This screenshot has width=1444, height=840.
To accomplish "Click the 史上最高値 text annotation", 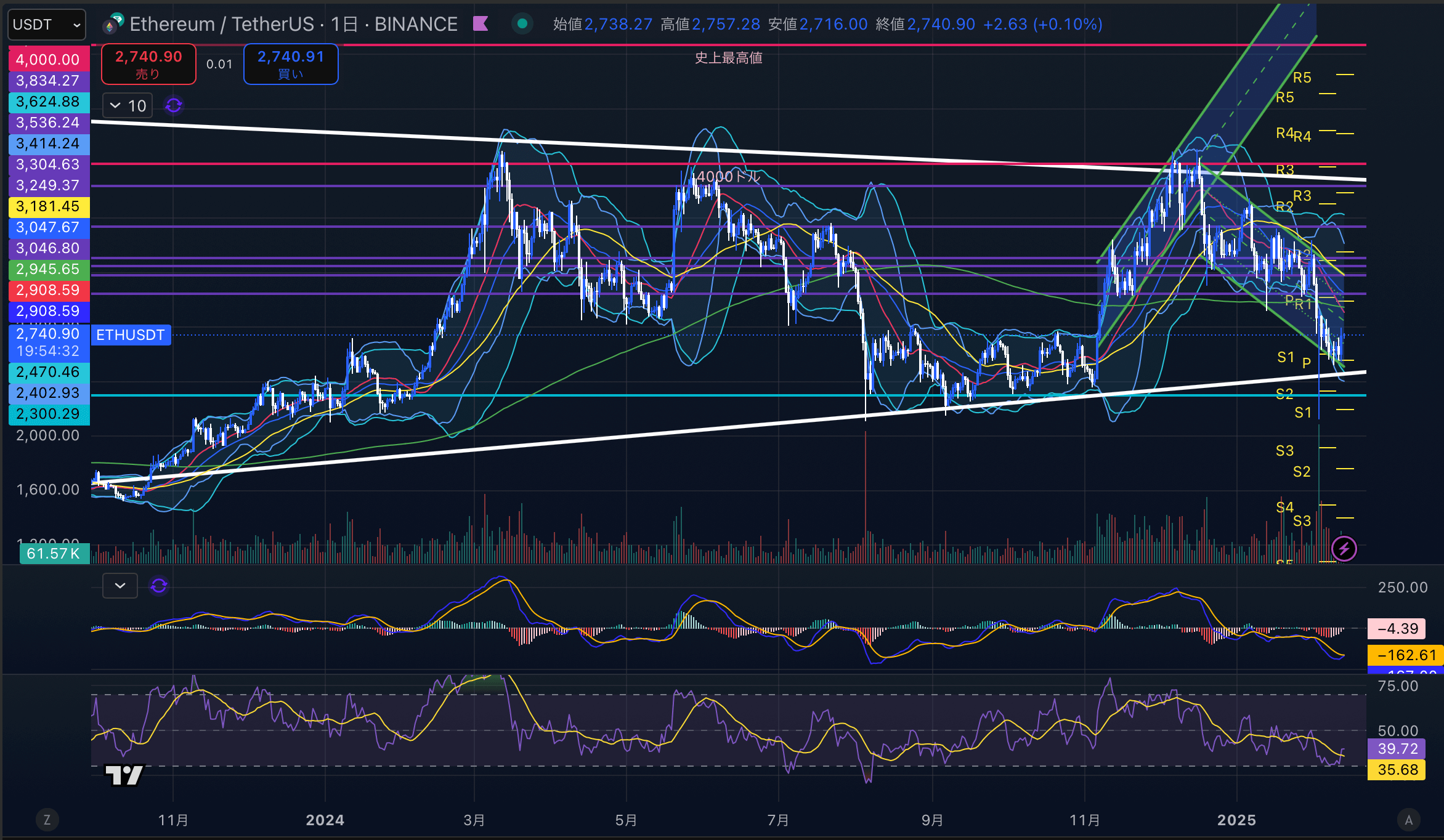I will [x=729, y=58].
